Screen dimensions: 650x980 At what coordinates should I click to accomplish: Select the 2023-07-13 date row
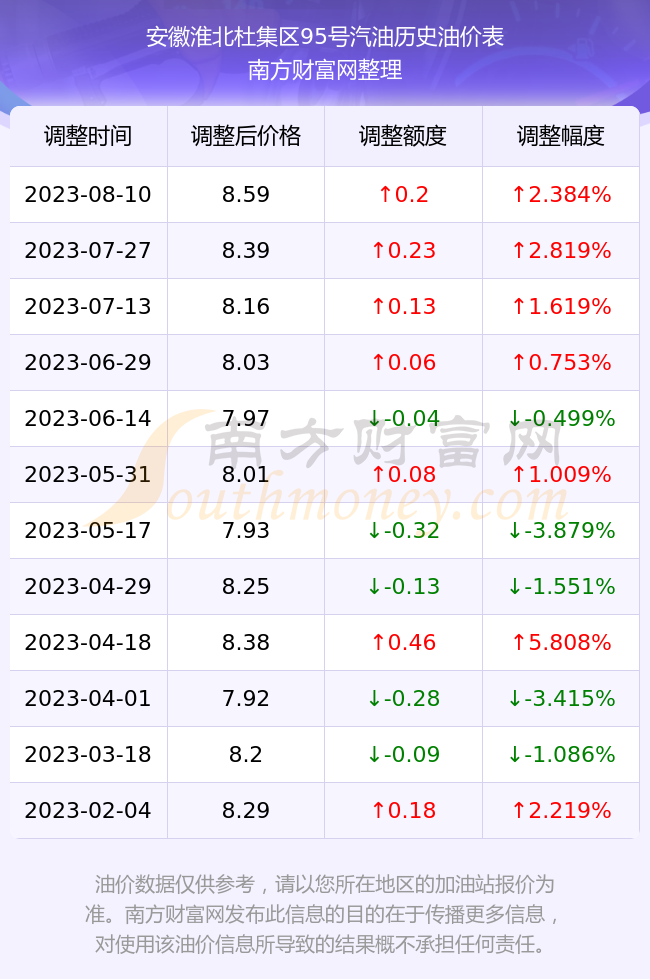tap(324, 306)
